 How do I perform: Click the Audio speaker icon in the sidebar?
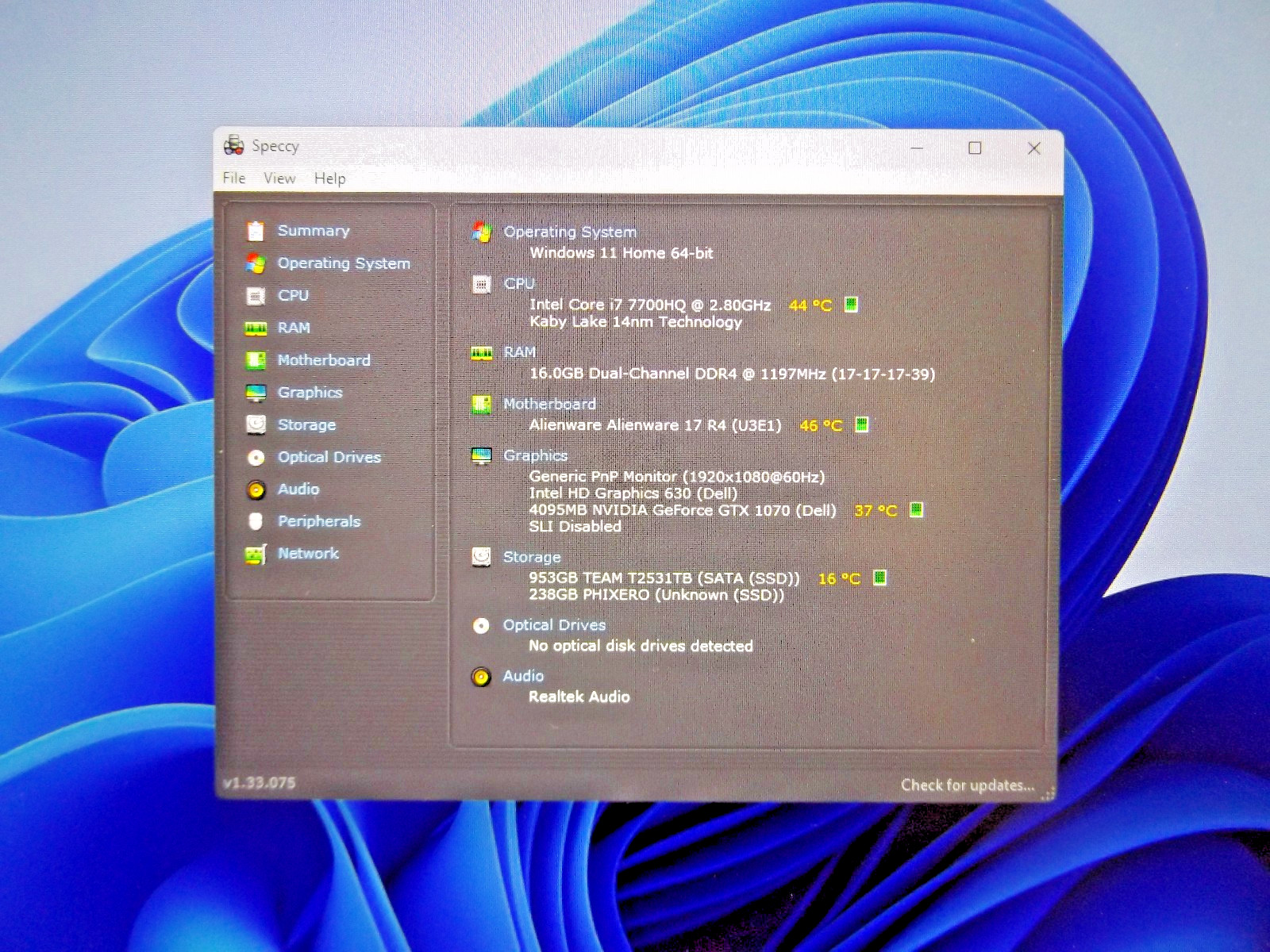[x=256, y=490]
